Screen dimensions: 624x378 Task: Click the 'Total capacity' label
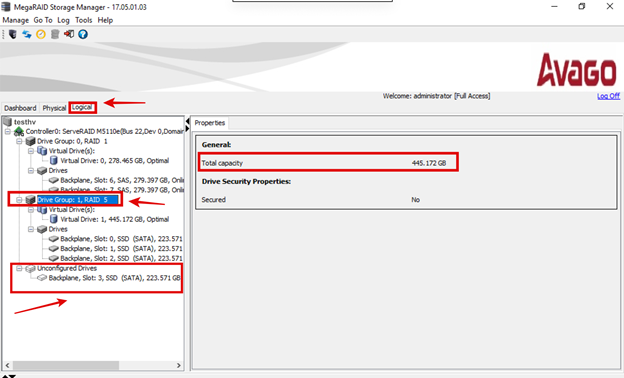click(222, 163)
